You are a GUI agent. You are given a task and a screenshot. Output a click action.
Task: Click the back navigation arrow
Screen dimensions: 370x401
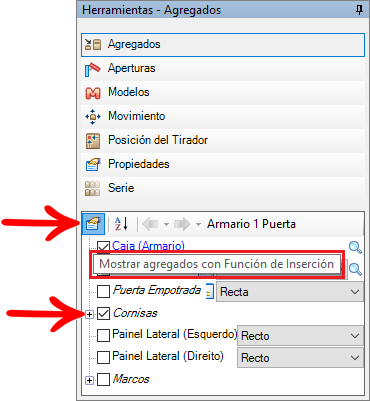[x=150, y=224]
